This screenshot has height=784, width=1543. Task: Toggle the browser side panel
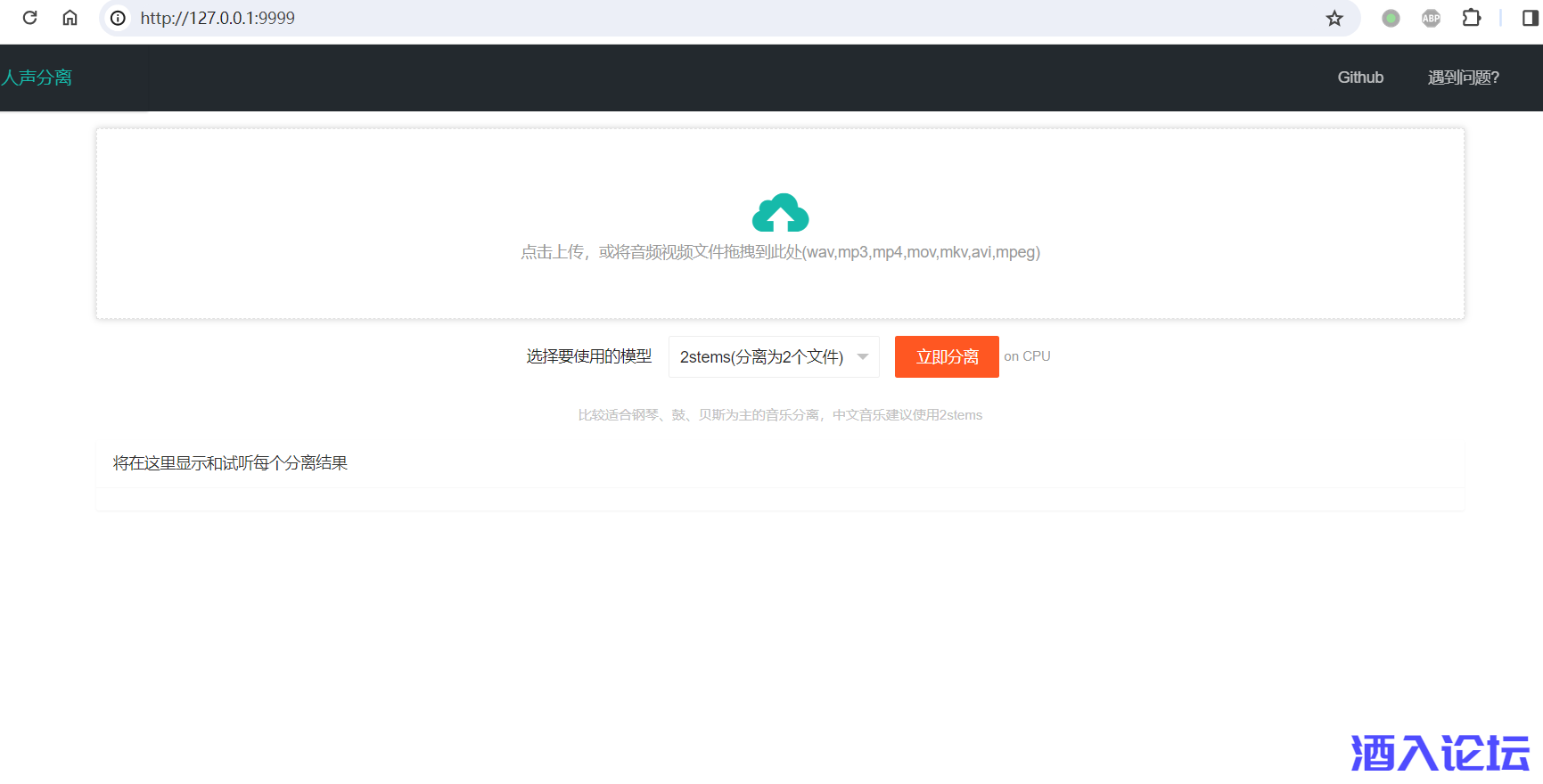1530,18
